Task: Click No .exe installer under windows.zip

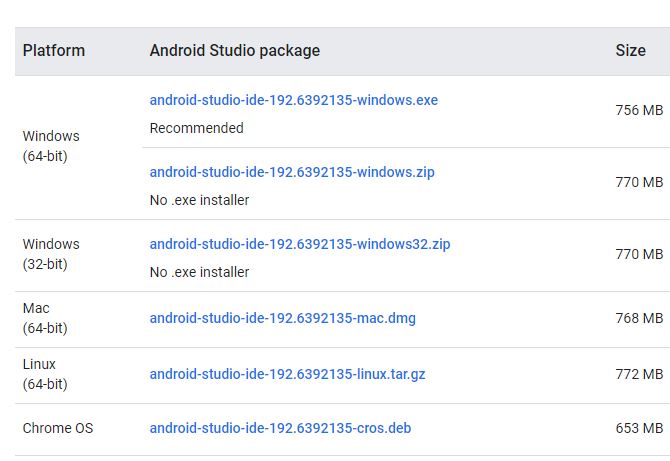Action: pos(199,200)
